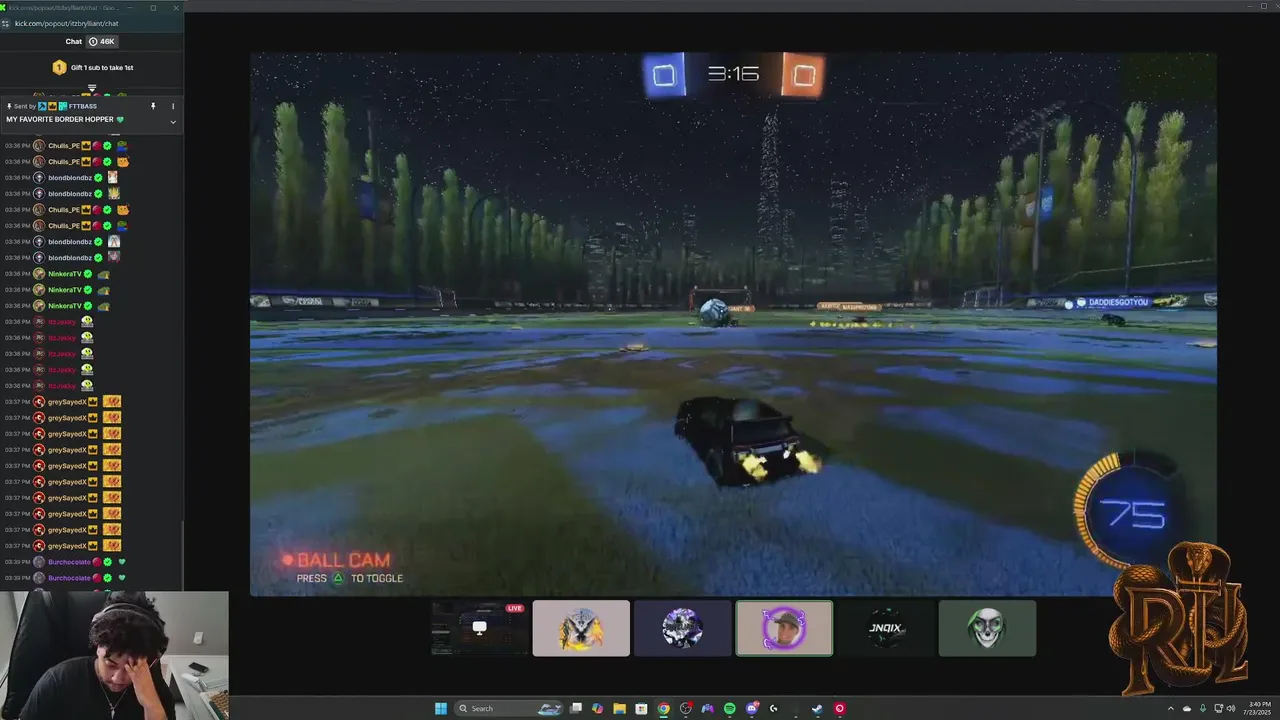Click the kick.com popout address bar
Viewport: 1280px width, 720px height.
click(66, 23)
